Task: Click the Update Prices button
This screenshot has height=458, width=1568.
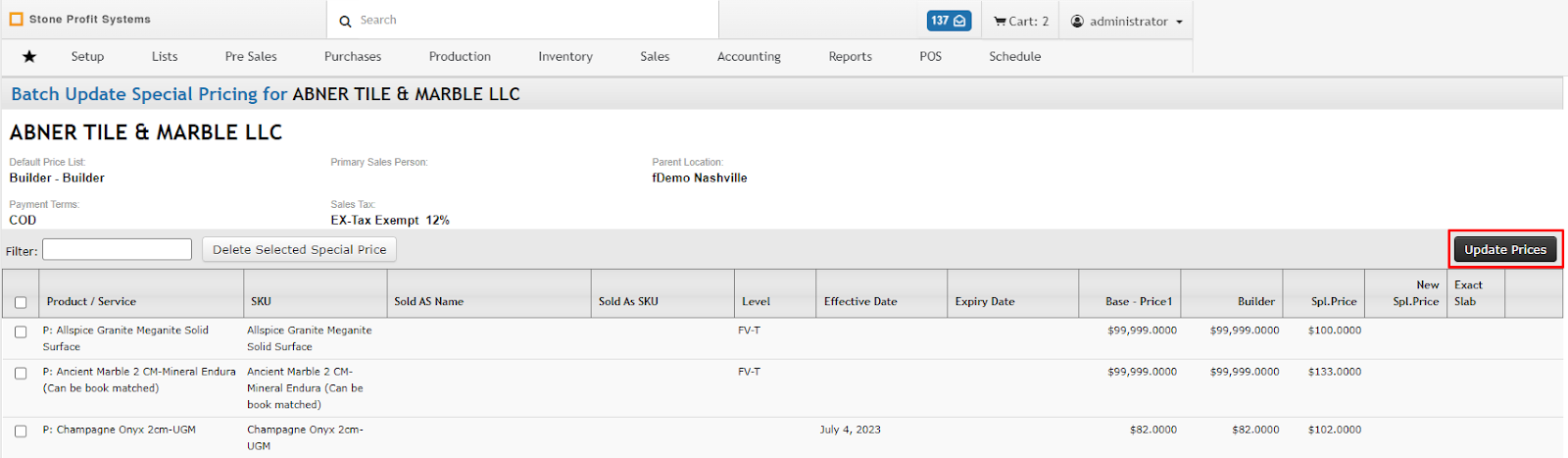Action: click(1505, 249)
